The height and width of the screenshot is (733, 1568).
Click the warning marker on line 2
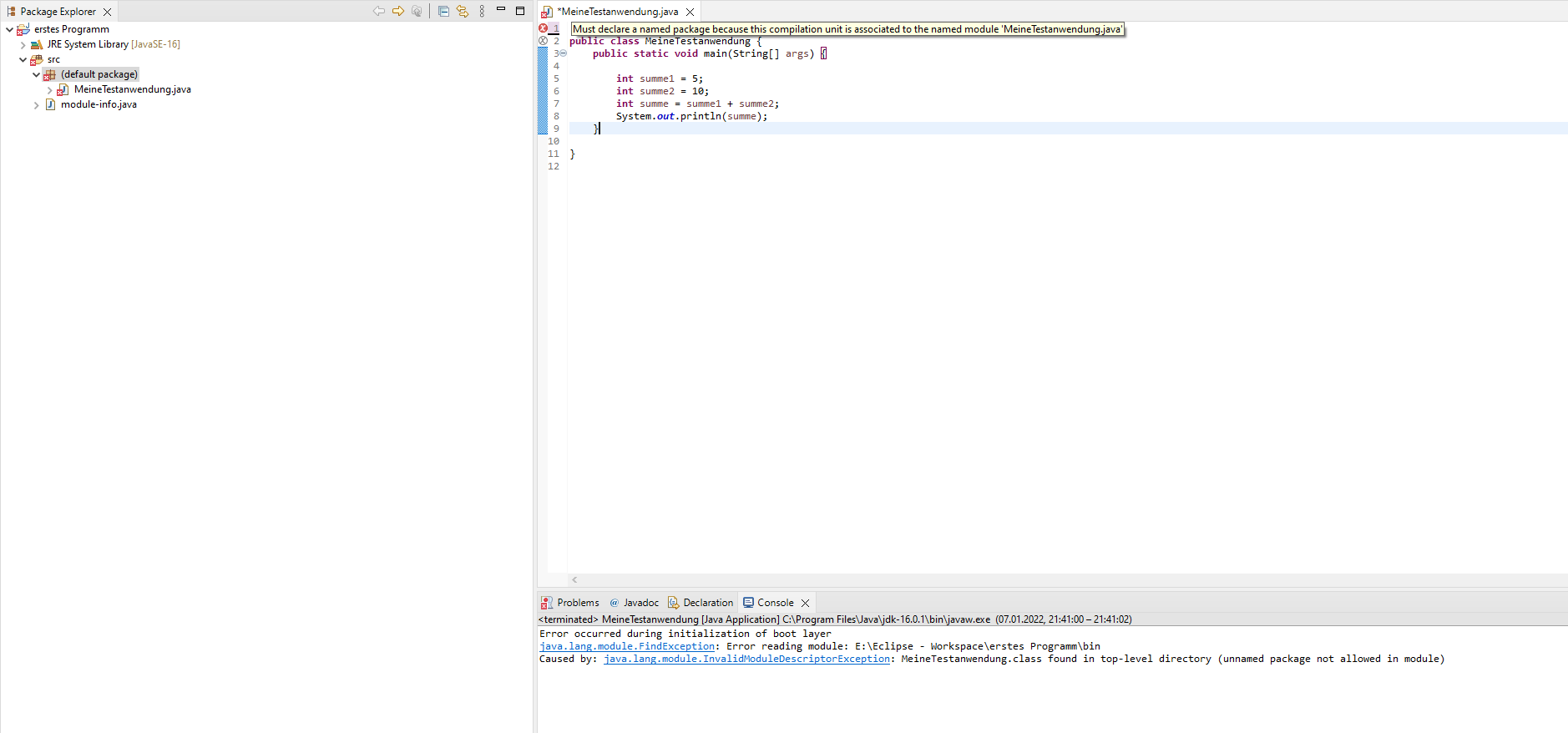point(543,41)
